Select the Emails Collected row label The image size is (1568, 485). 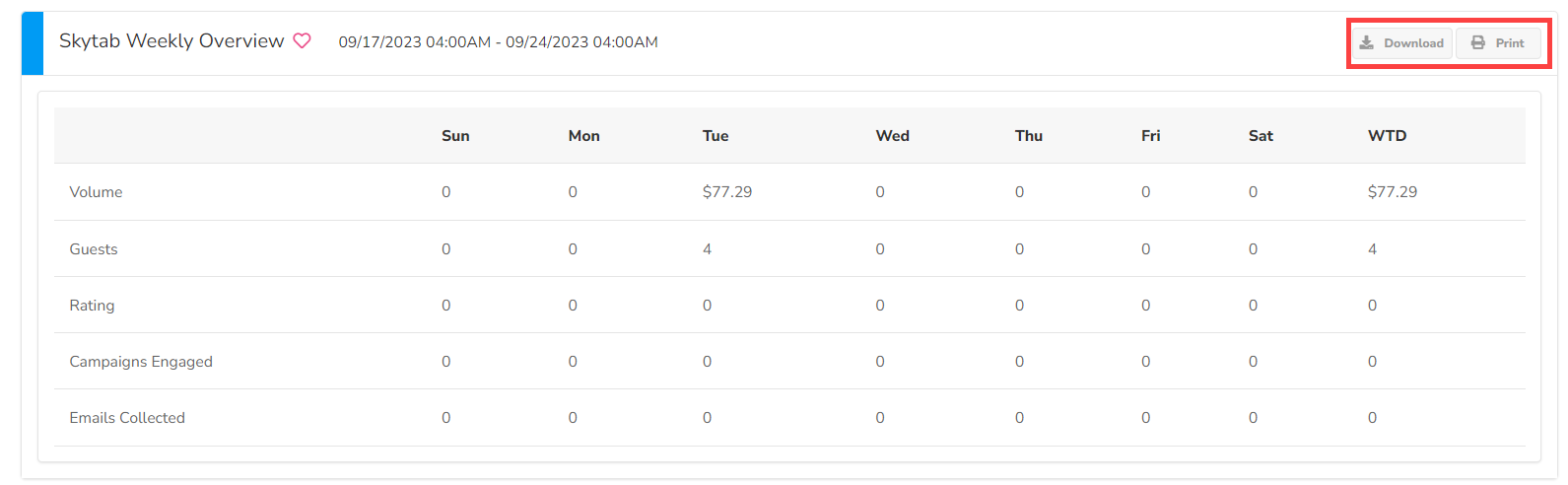tap(127, 418)
